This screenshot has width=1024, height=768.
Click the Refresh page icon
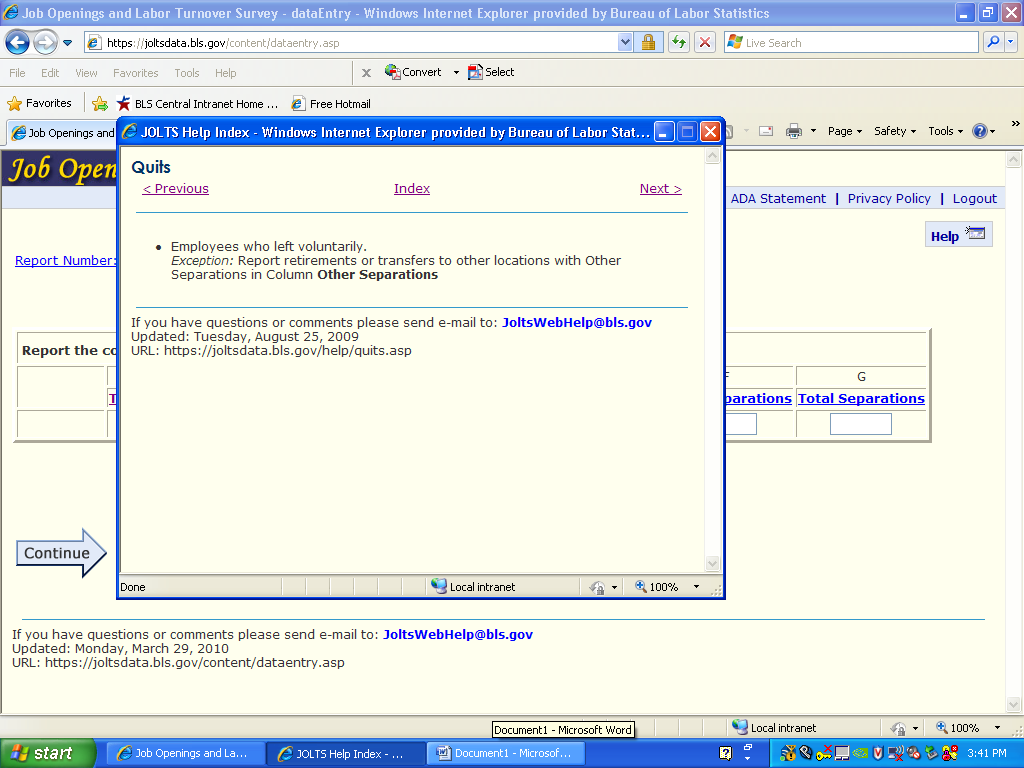679,43
